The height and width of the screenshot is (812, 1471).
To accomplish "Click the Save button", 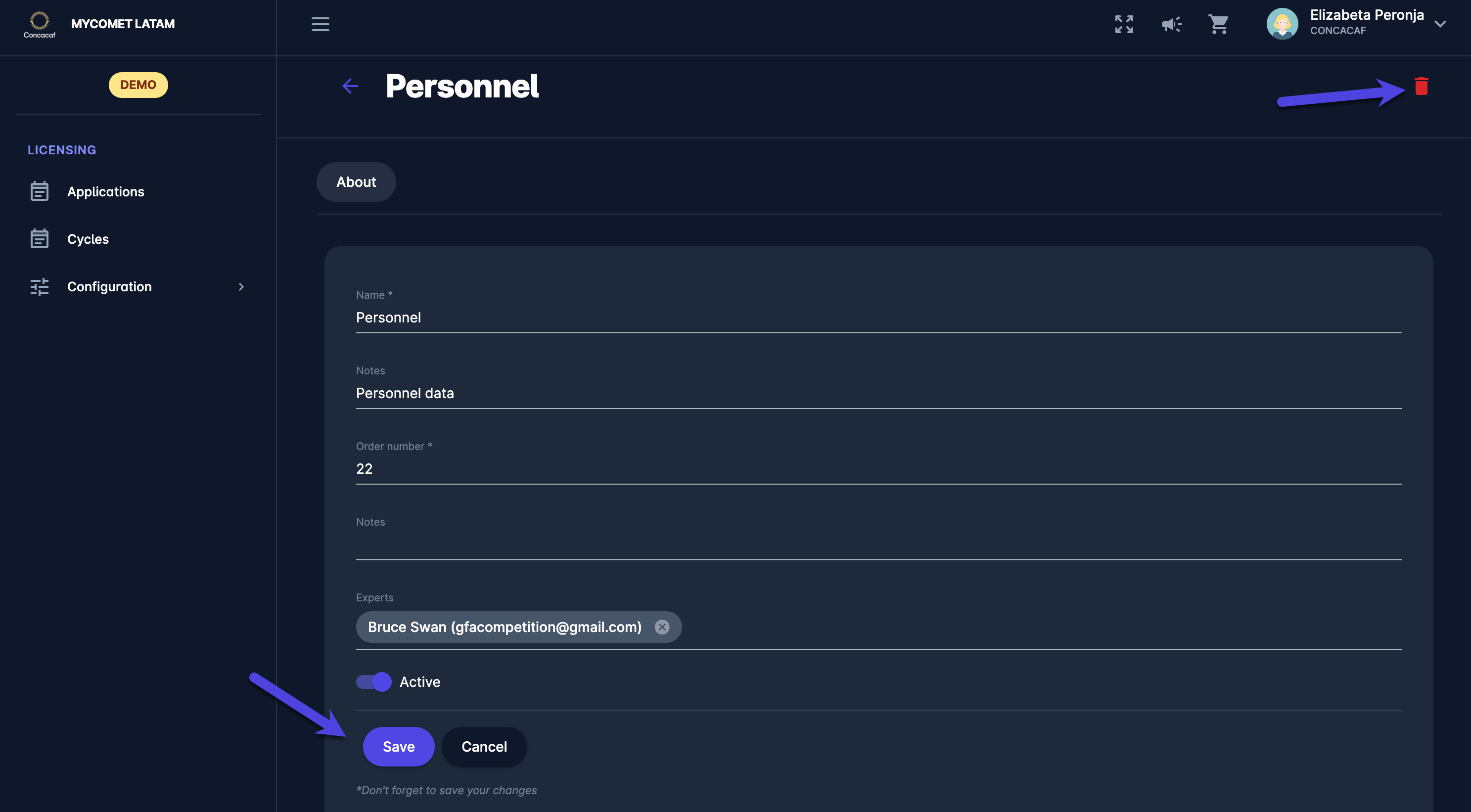I will tap(399, 746).
